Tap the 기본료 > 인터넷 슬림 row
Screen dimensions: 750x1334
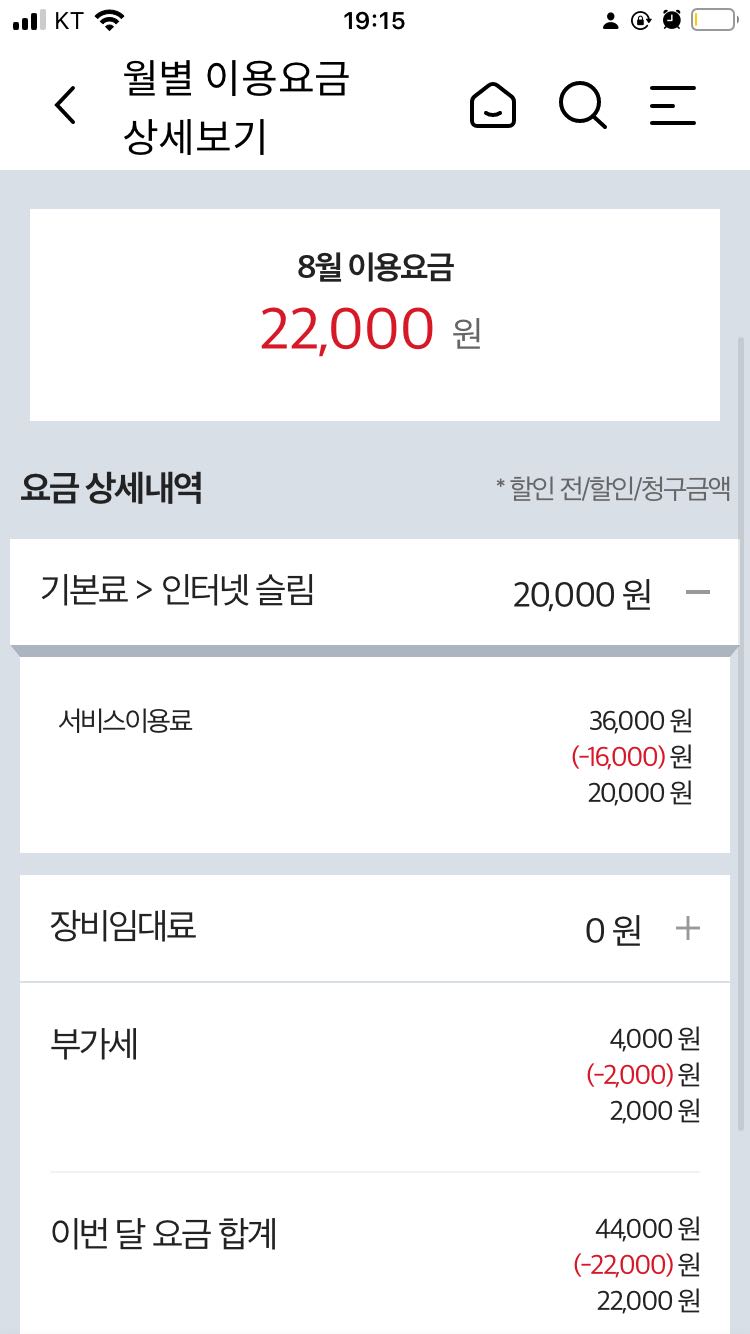(x=300, y=592)
